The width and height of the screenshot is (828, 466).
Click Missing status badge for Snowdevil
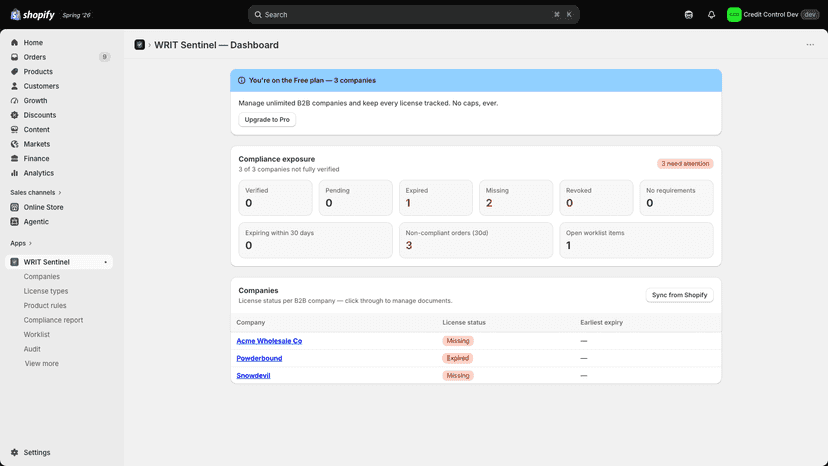tap(458, 376)
